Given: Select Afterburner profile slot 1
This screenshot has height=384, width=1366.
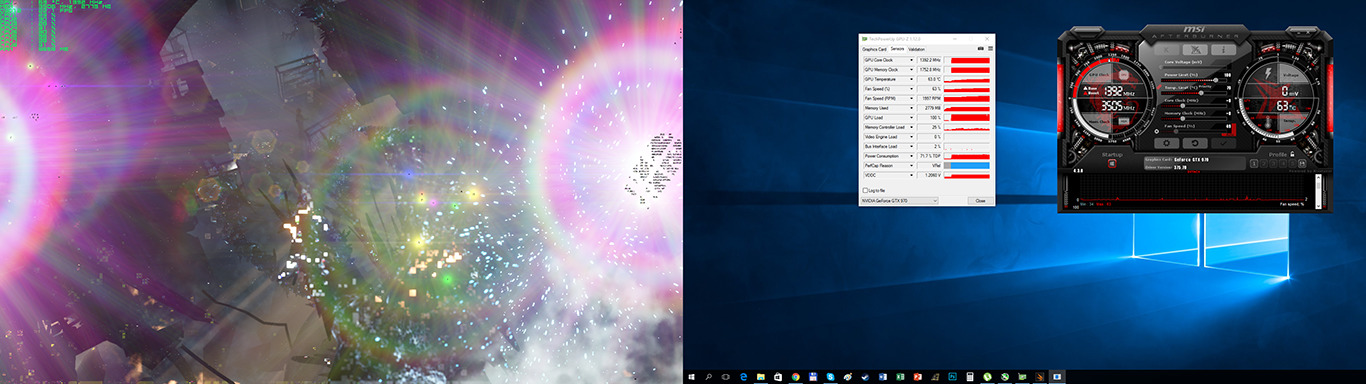Looking at the screenshot, I should 1253,164.
